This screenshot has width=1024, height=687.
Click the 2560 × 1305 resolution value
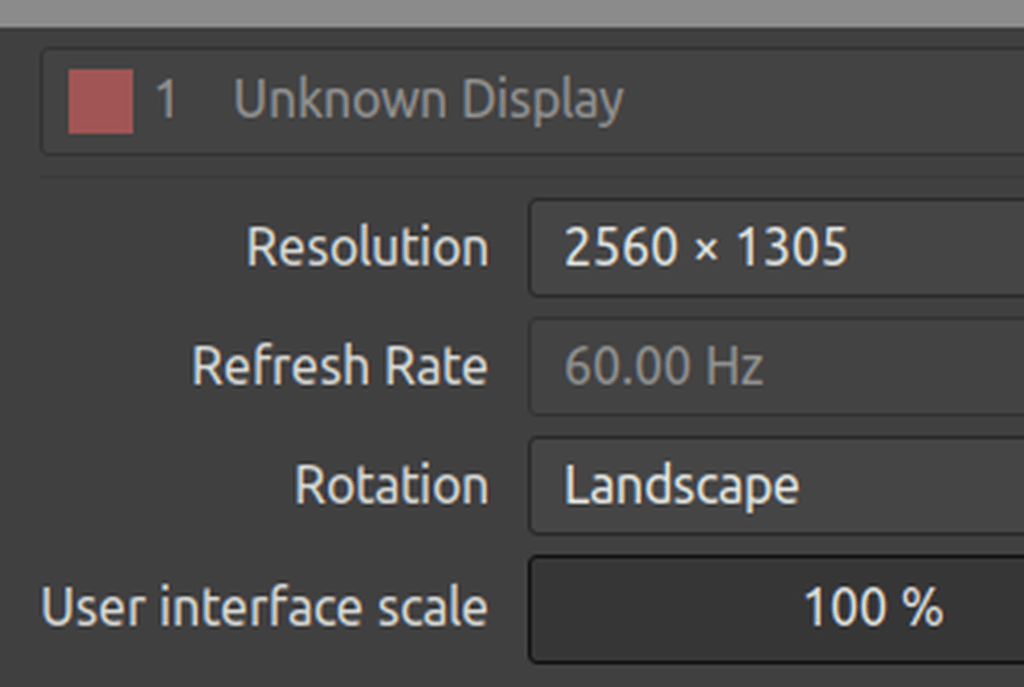coord(705,247)
